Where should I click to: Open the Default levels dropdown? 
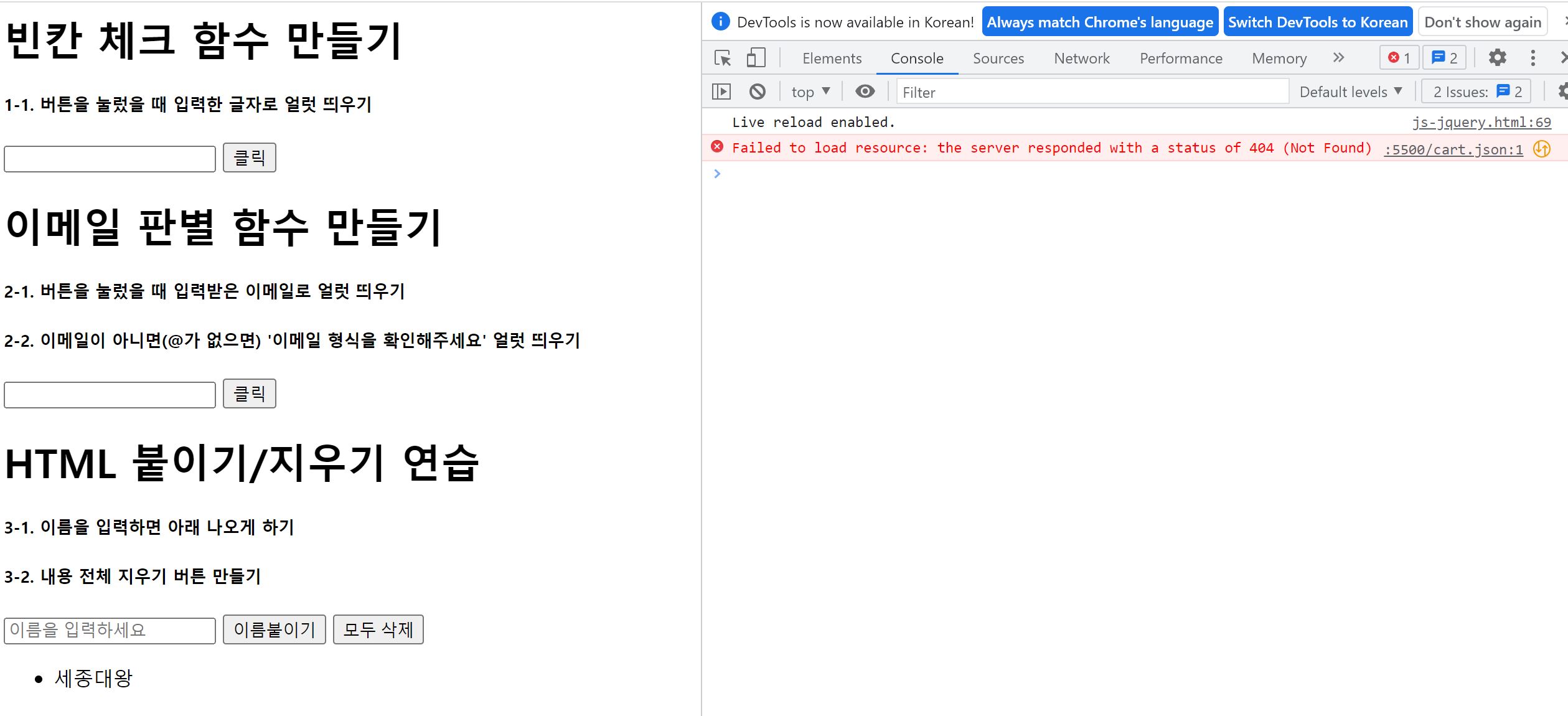1351,92
